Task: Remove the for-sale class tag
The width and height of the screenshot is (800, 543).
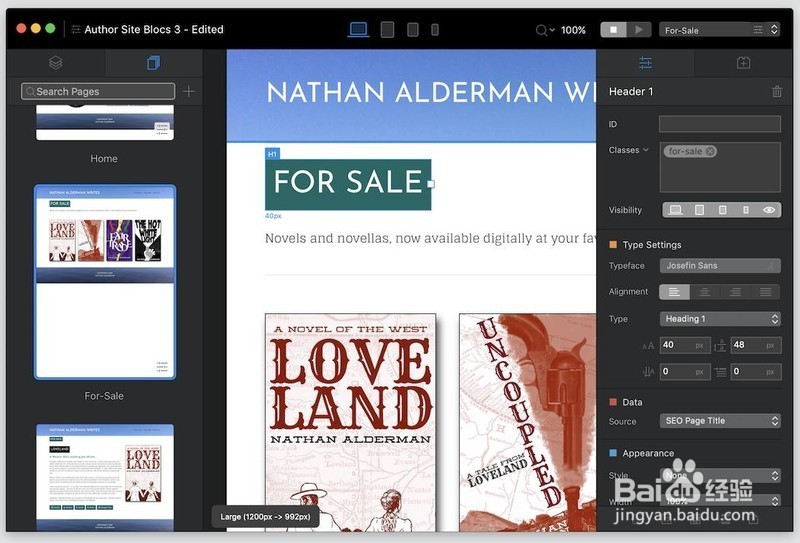Action: [x=710, y=151]
